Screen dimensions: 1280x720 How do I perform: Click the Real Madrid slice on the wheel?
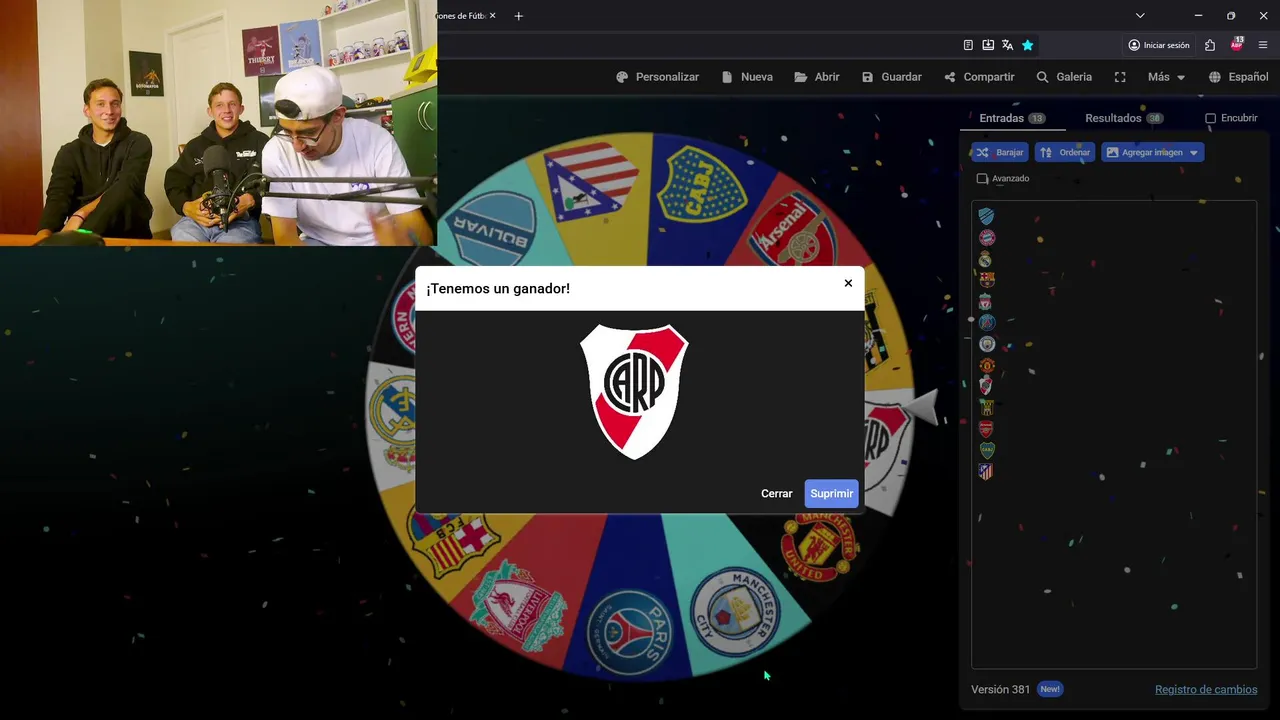(x=395, y=420)
